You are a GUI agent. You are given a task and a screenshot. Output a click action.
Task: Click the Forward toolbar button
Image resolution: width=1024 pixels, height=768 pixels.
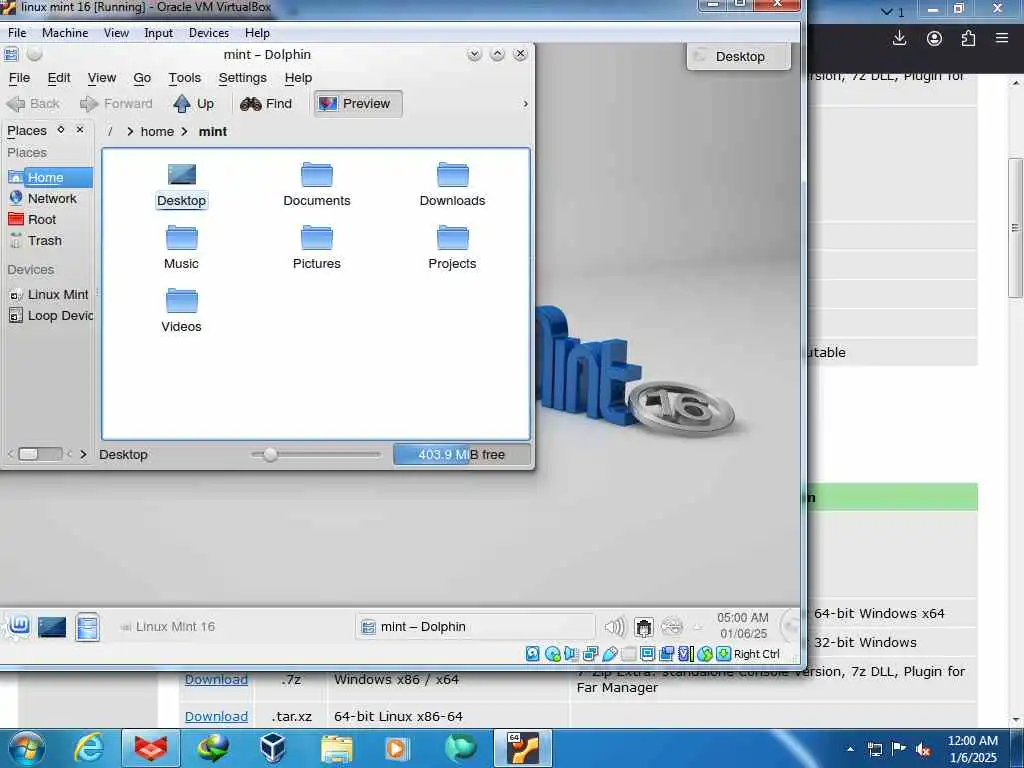tap(116, 103)
